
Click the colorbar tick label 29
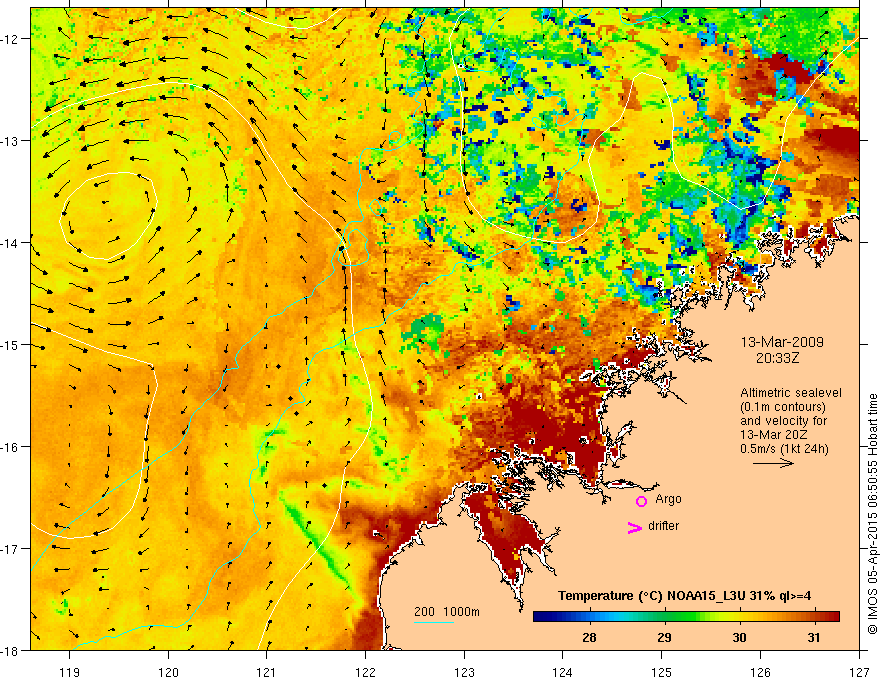pos(664,637)
